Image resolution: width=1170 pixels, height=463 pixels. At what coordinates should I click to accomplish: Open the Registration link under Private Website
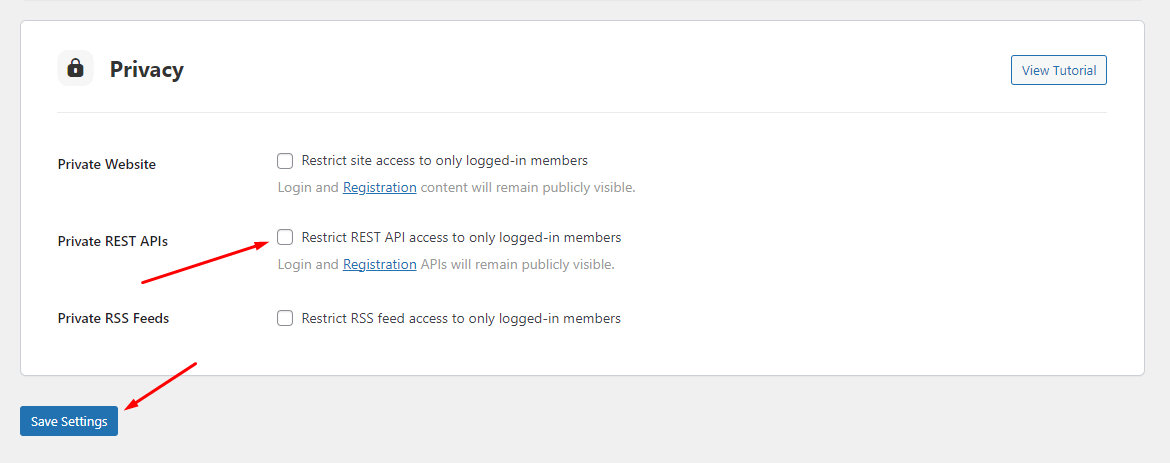point(379,187)
